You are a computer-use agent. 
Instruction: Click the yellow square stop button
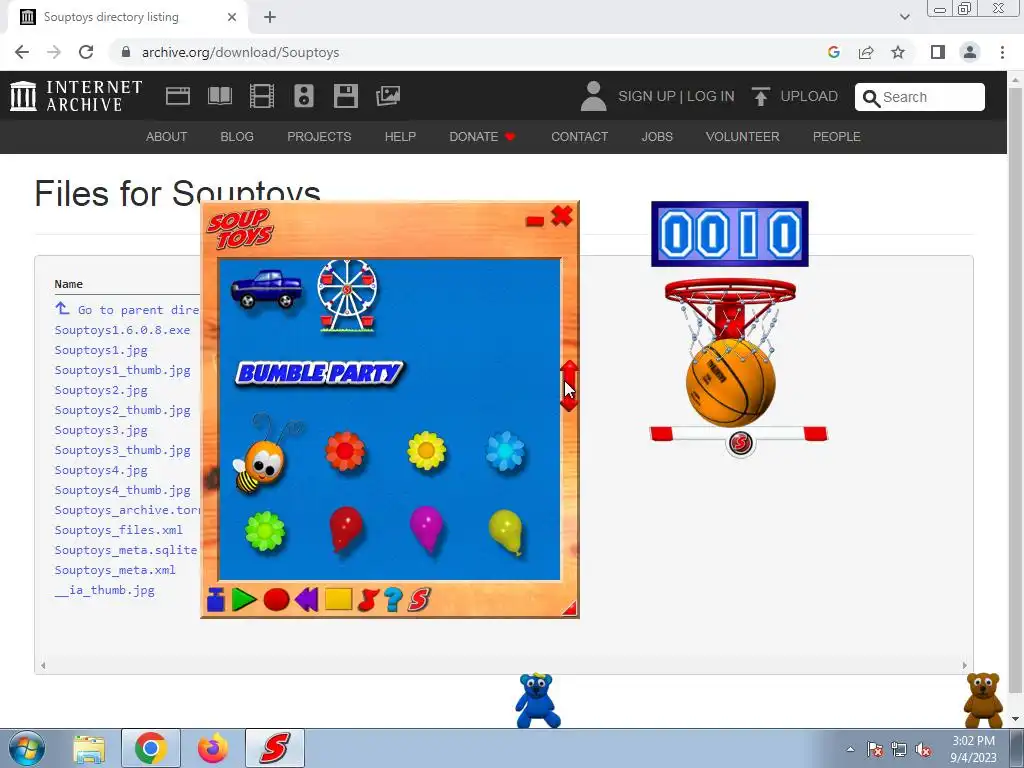[338, 600]
